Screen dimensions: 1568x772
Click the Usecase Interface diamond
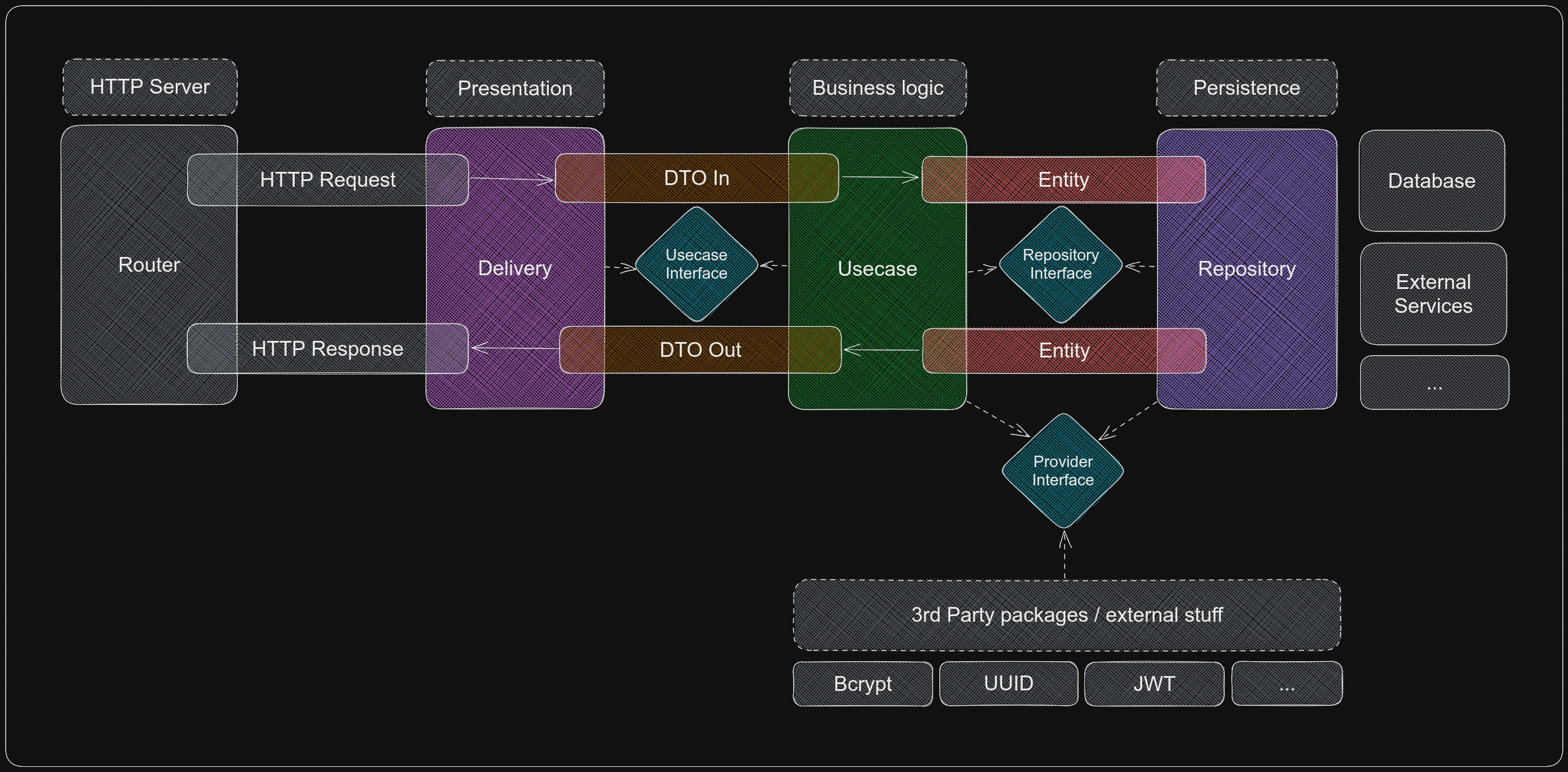point(695,264)
